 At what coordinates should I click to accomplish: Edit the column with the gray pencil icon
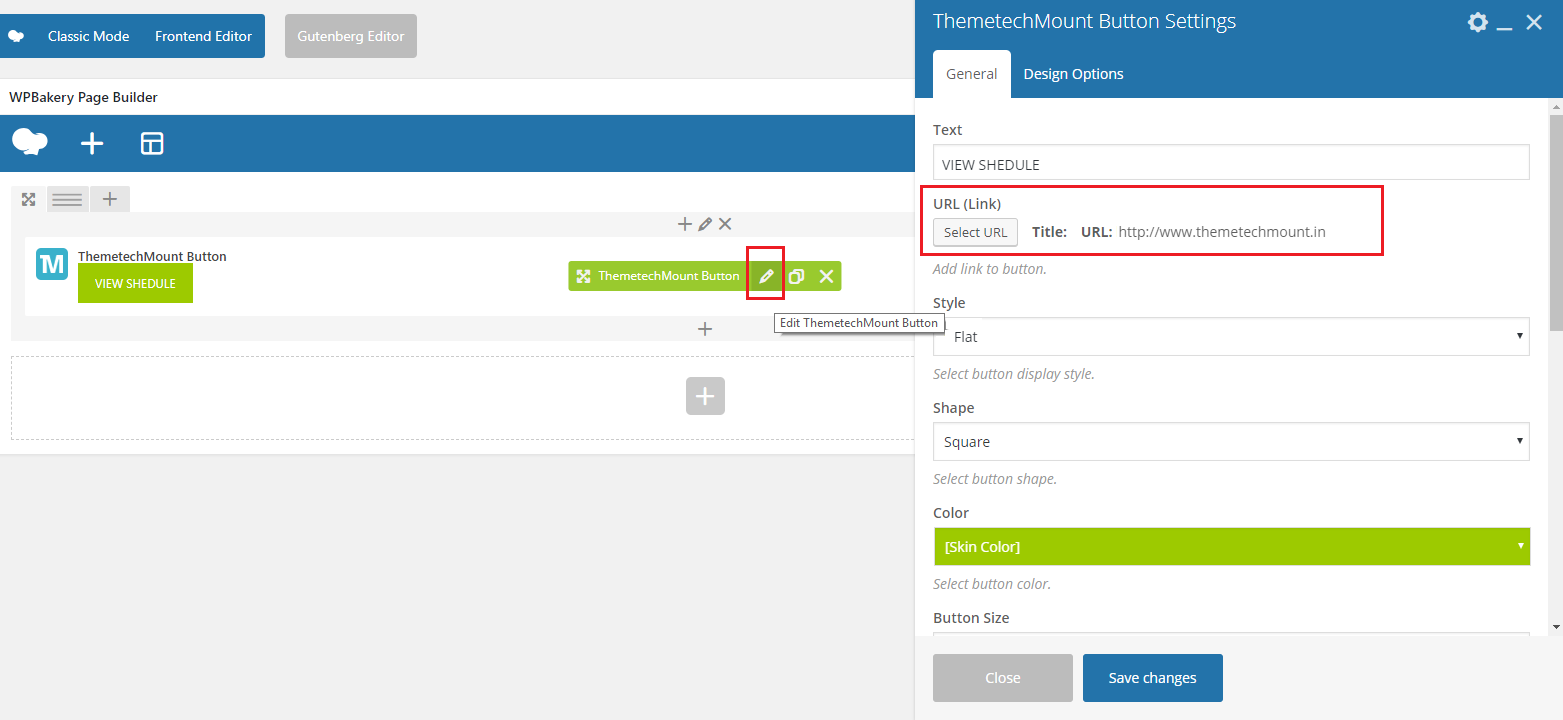pos(705,224)
